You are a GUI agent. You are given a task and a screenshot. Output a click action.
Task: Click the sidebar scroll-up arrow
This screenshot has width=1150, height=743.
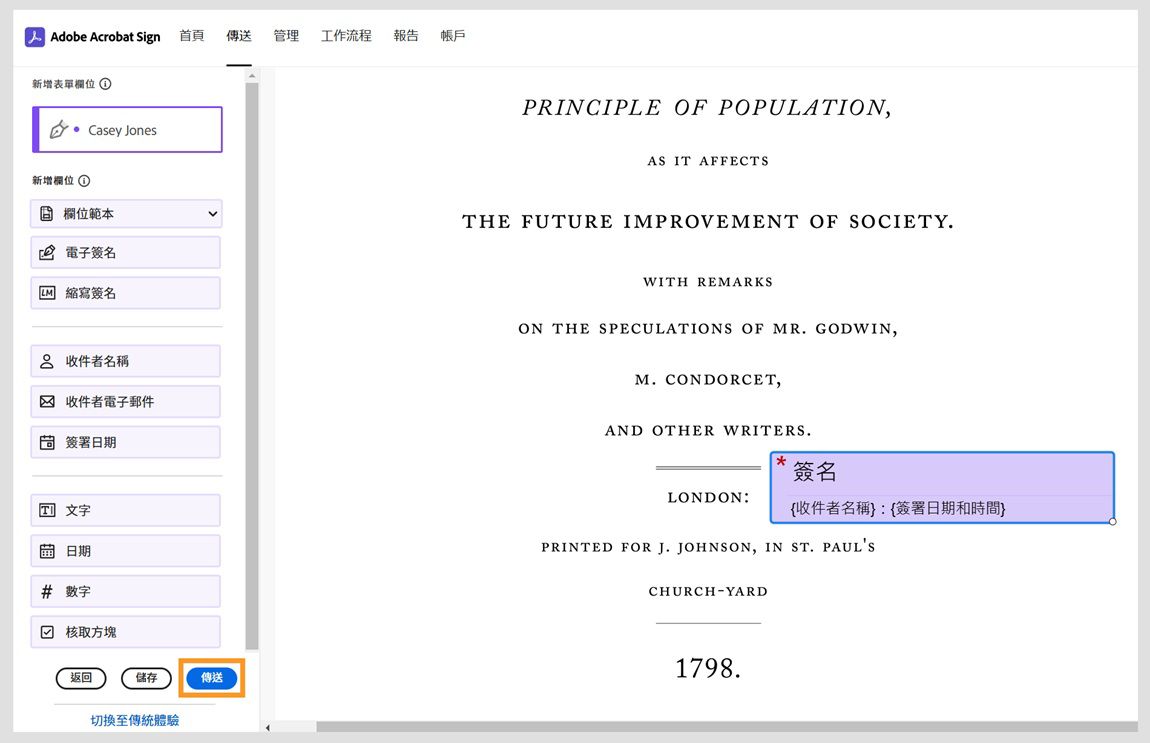pyautogui.click(x=252, y=76)
